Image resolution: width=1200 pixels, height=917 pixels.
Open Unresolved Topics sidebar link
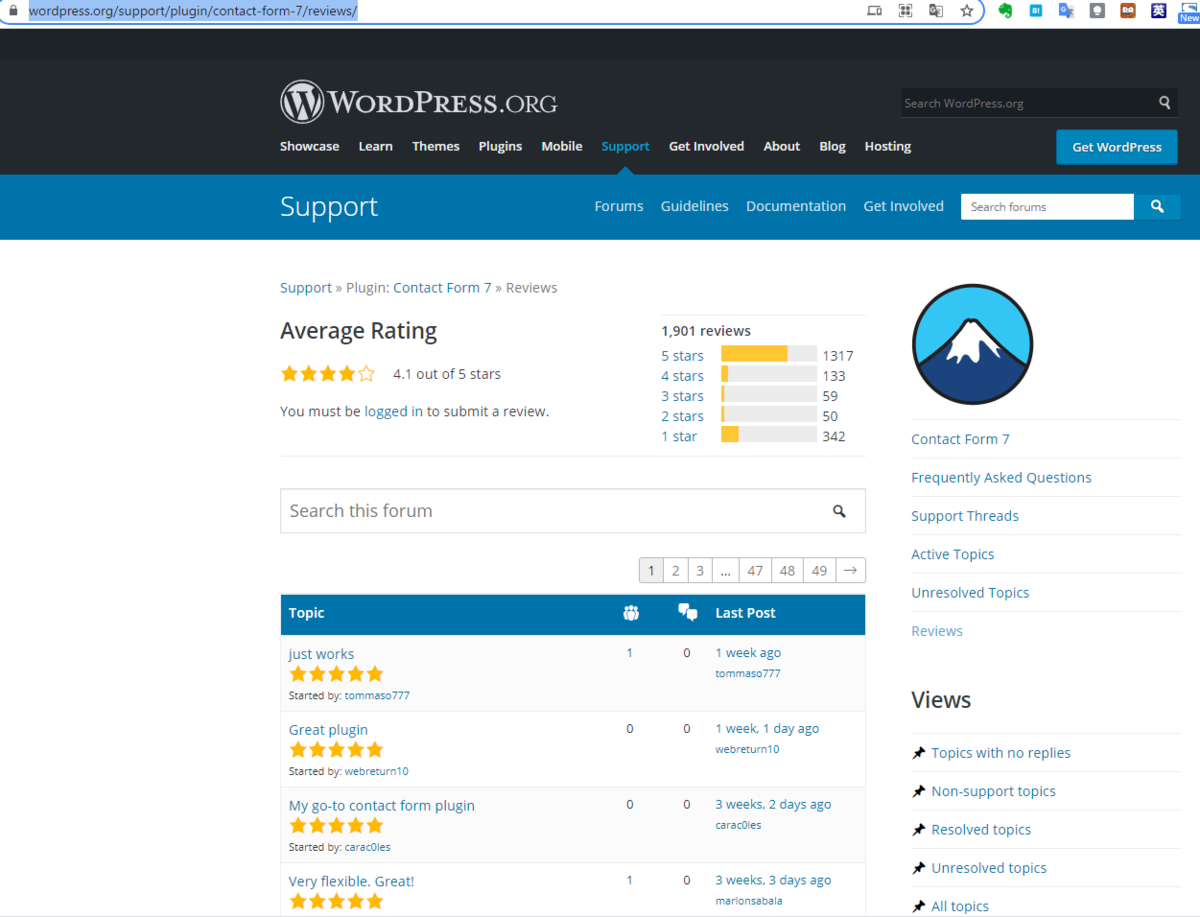(x=970, y=593)
